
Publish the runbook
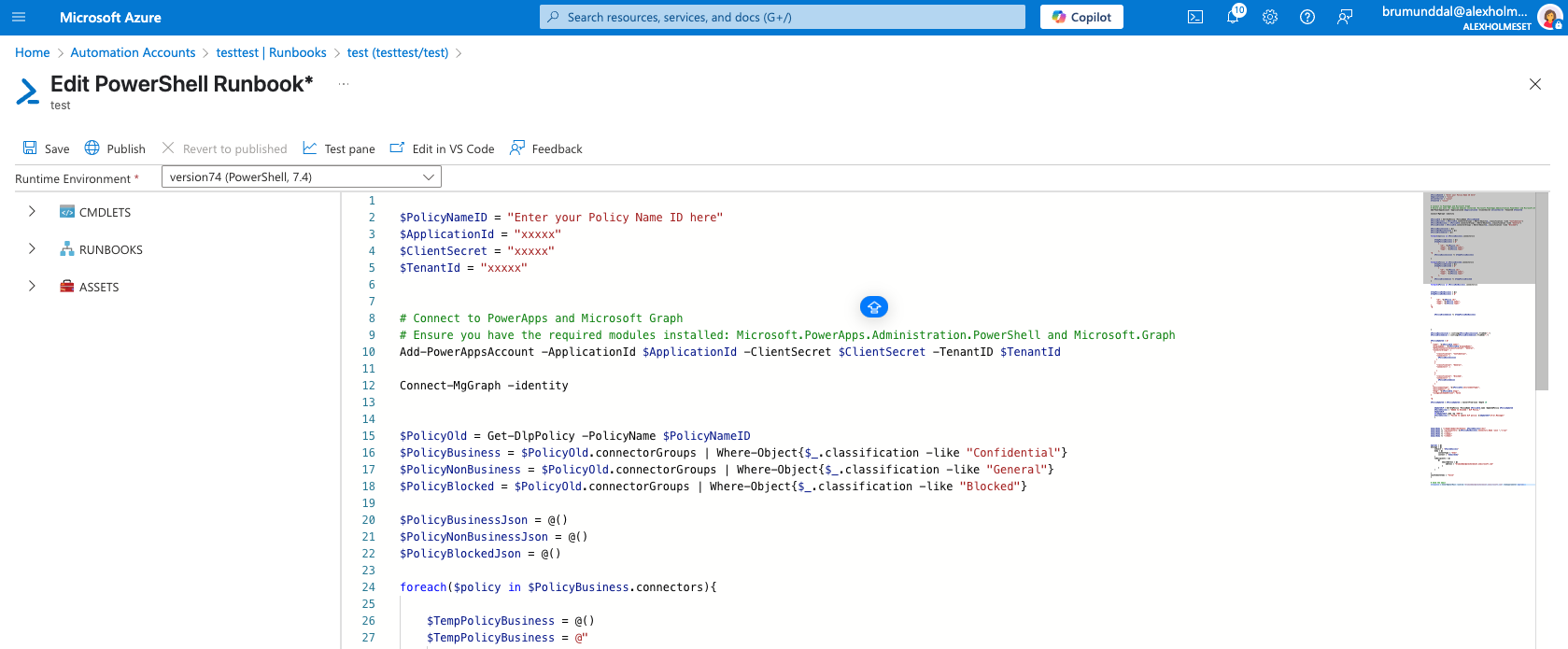pos(115,148)
